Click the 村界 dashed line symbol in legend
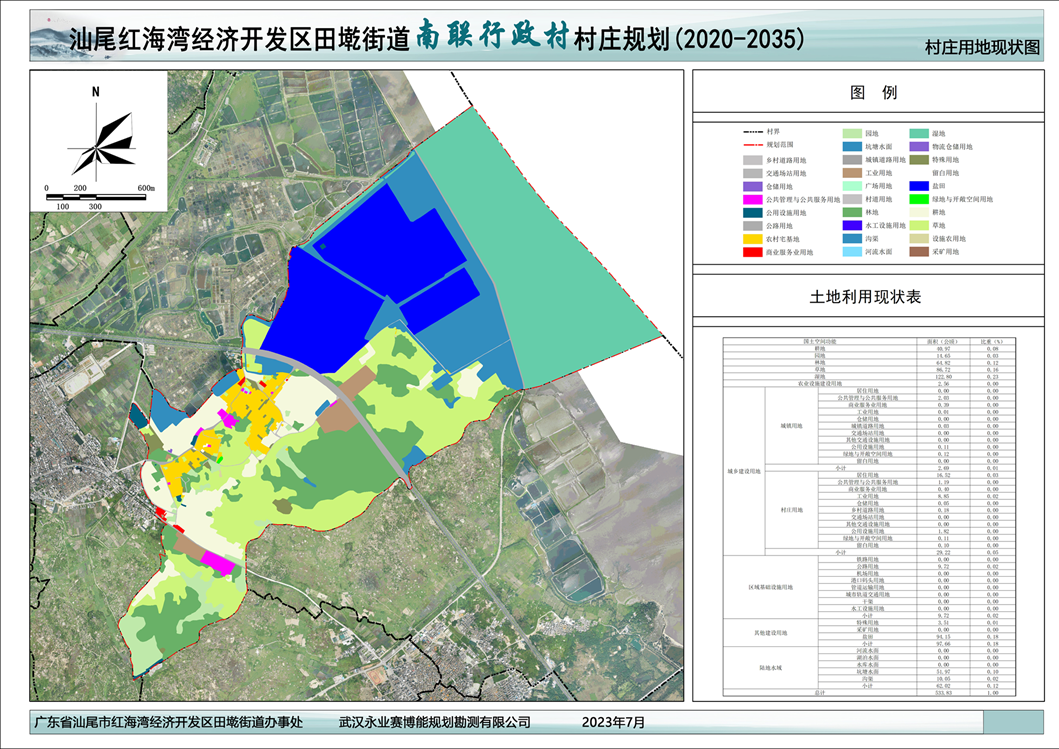The width and height of the screenshot is (1059, 749). tap(752, 132)
